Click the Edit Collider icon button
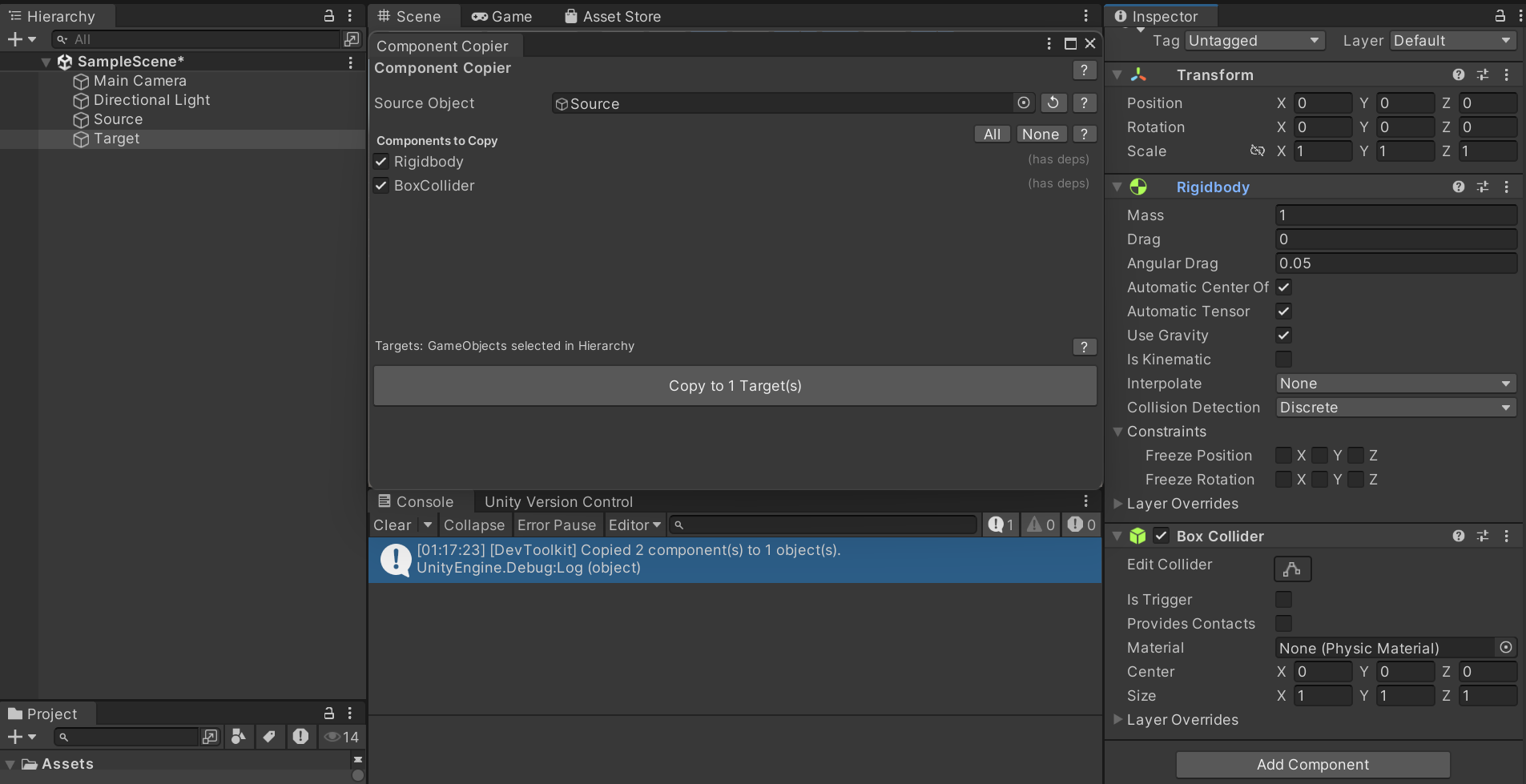Viewport: 1526px width, 784px height. tap(1292, 569)
